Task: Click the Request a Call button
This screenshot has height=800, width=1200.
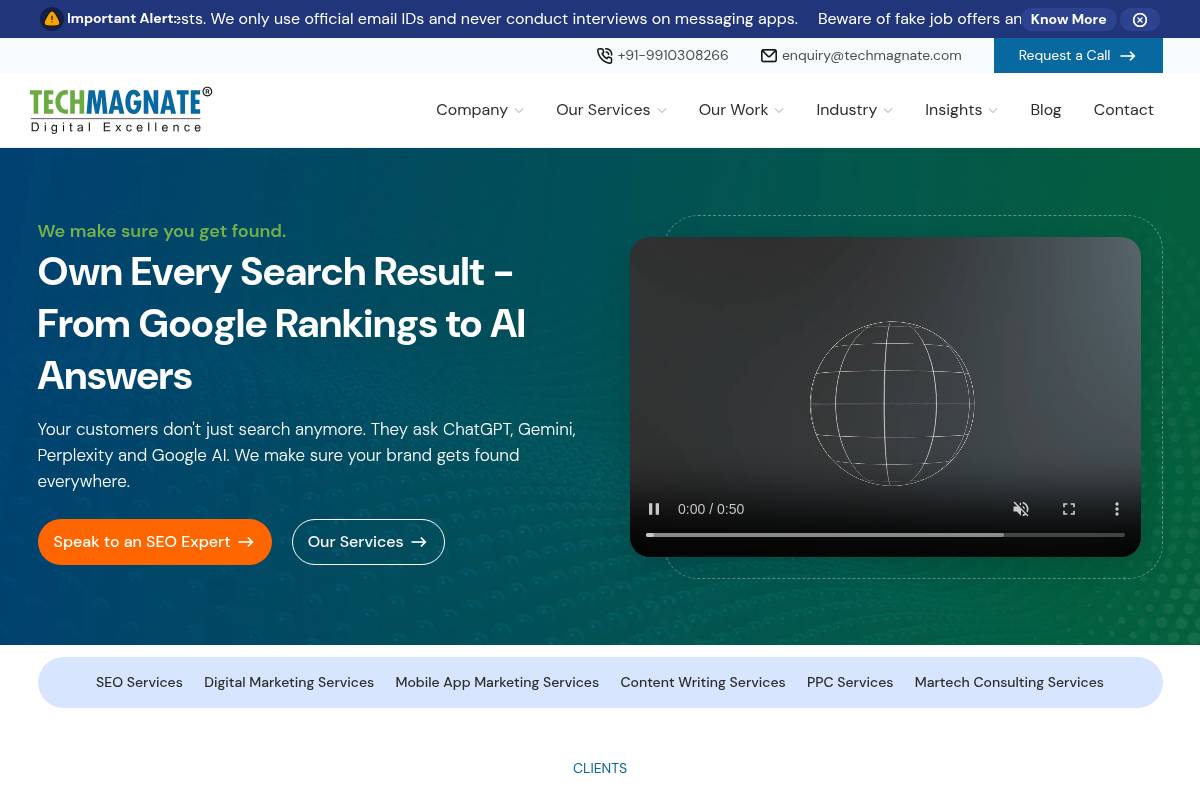Action: pos(1078,56)
